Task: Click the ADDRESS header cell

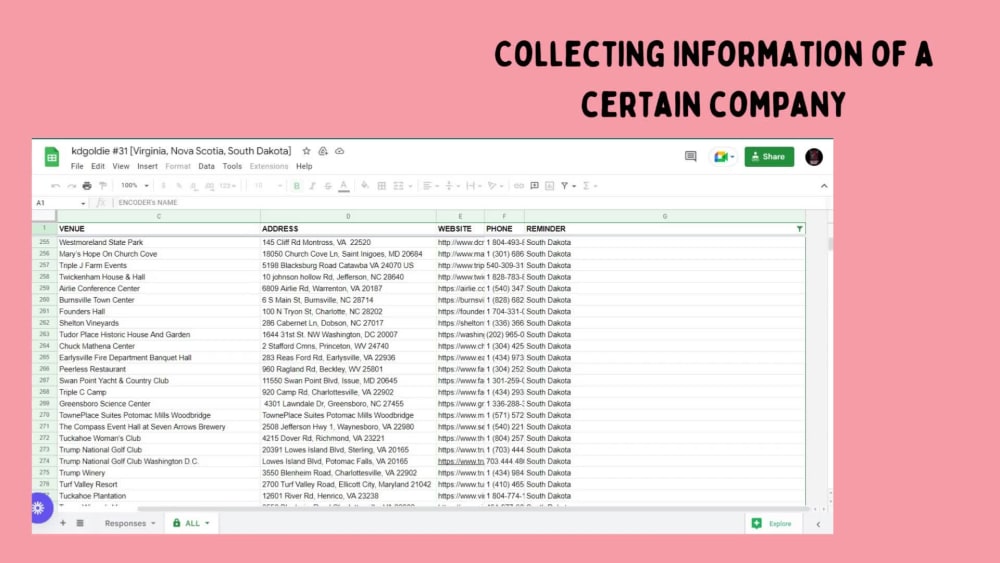Action: (348, 229)
